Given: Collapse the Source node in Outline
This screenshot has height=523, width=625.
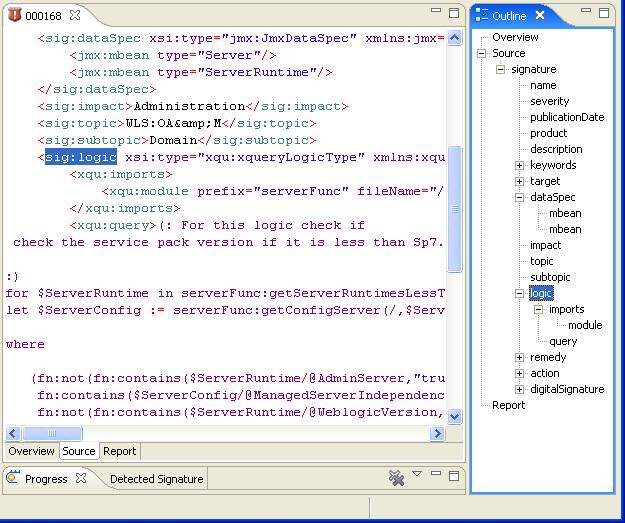Looking at the screenshot, I should [x=482, y=53].
